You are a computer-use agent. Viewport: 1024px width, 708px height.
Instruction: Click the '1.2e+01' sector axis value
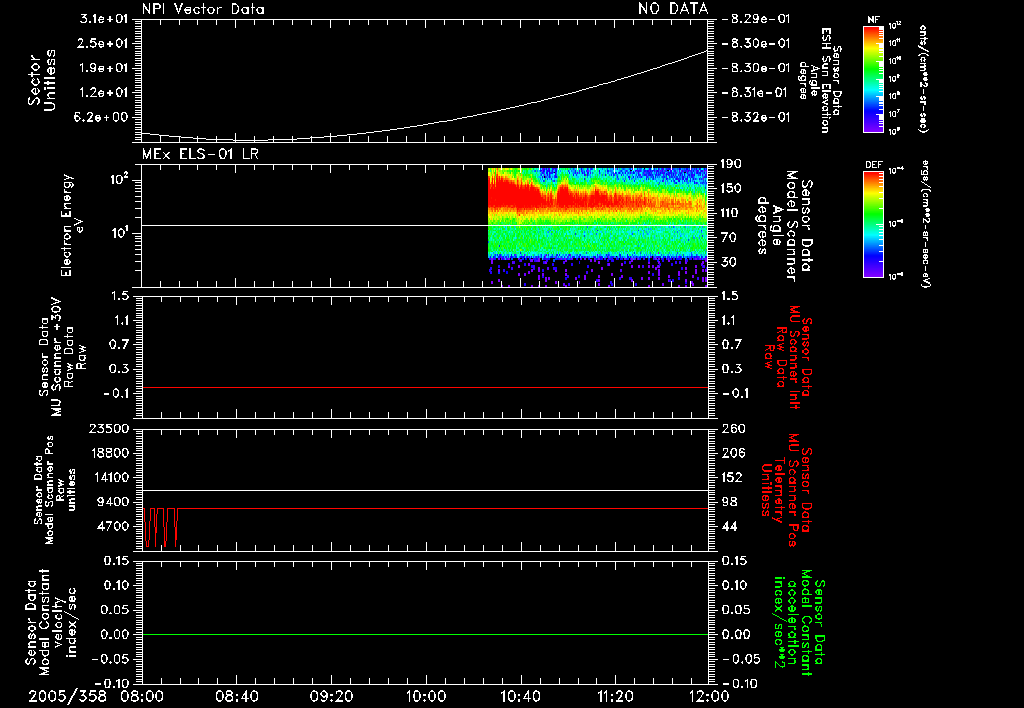104,92
